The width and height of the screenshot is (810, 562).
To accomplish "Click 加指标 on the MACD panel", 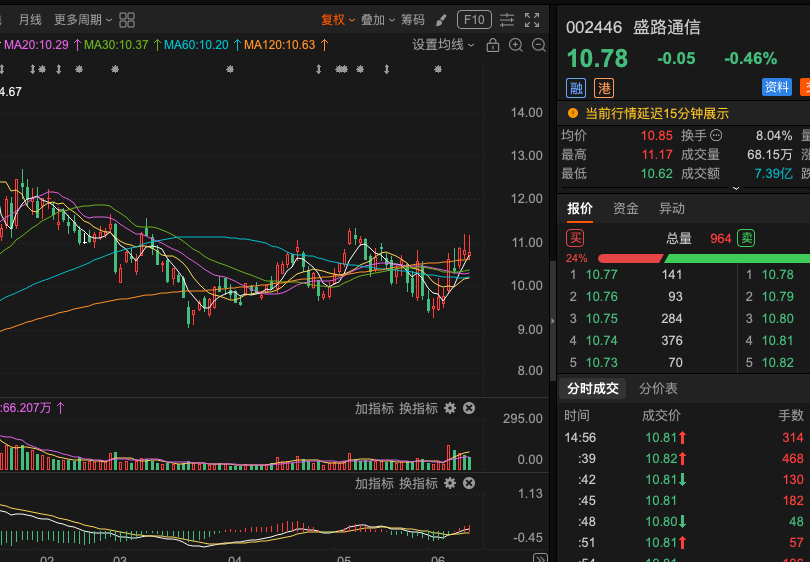I will pos(375,483).
